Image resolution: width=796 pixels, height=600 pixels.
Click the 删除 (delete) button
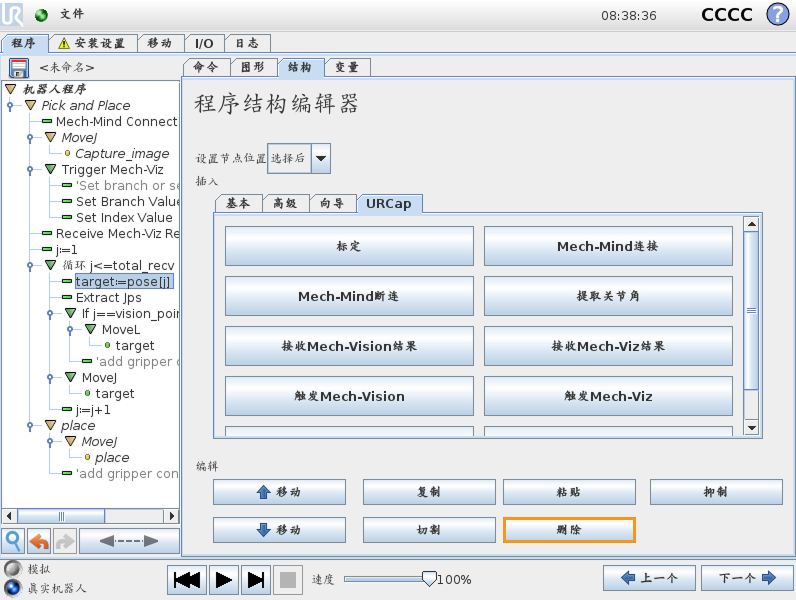pyautogui.click(x=568, y=530)
